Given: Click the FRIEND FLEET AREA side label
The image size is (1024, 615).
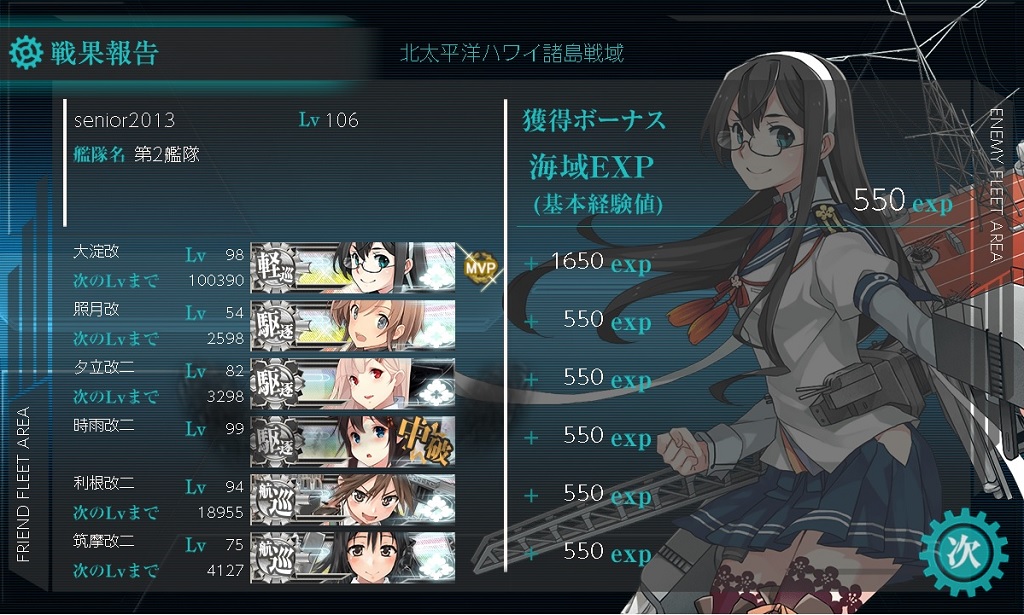Looking at the screenshot, I should [x=23, y=485].
